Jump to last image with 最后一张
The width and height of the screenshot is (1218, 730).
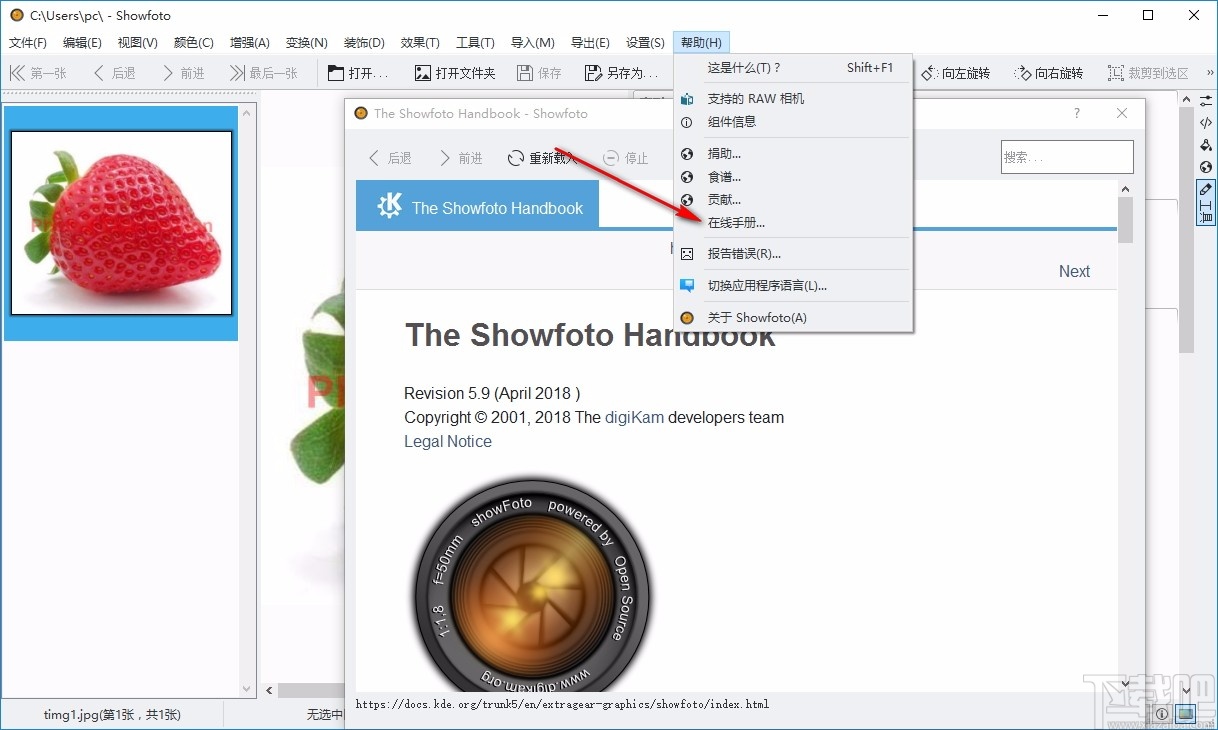coord(264,73)
